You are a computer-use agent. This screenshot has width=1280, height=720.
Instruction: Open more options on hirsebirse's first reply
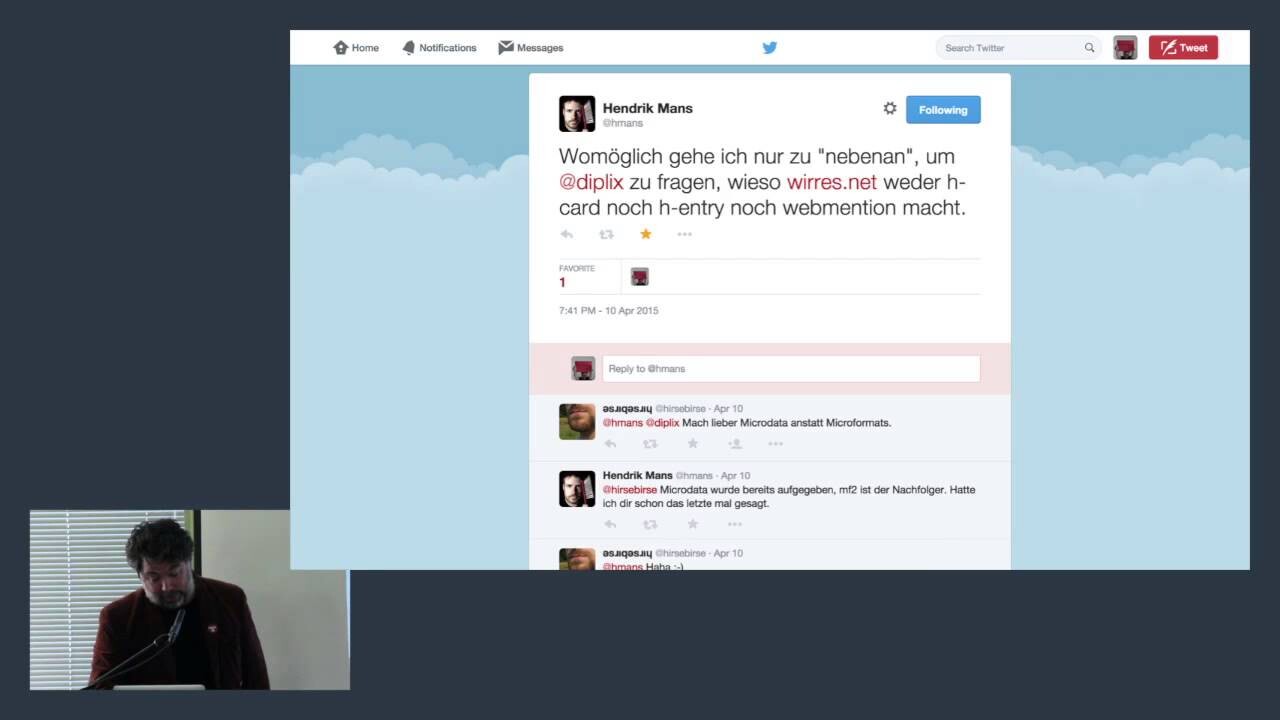pos(775,444)
